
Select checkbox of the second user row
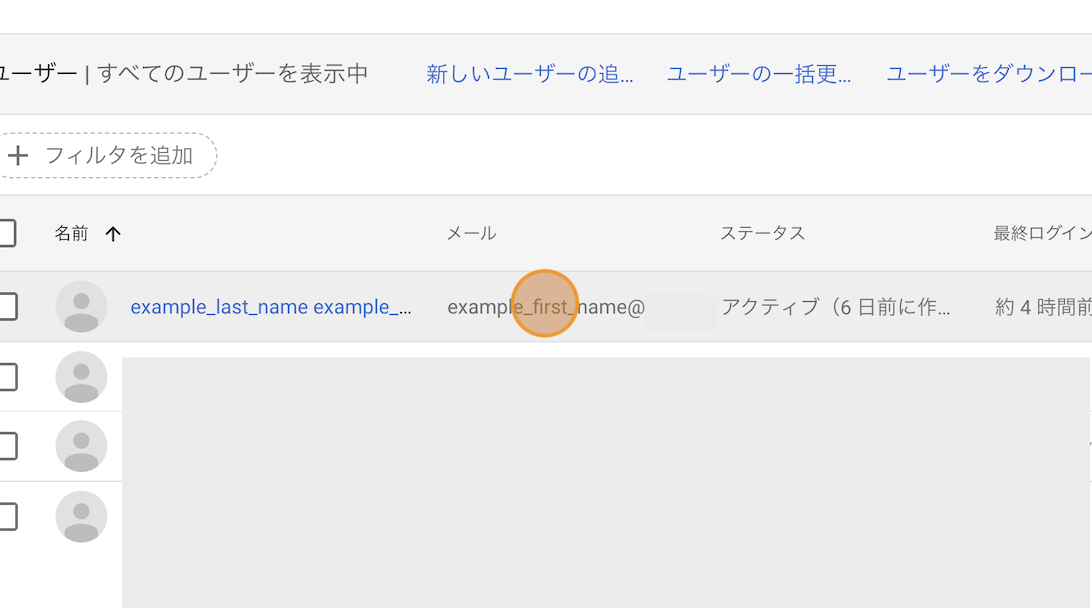pyautogui.click(x=7, y=377)
